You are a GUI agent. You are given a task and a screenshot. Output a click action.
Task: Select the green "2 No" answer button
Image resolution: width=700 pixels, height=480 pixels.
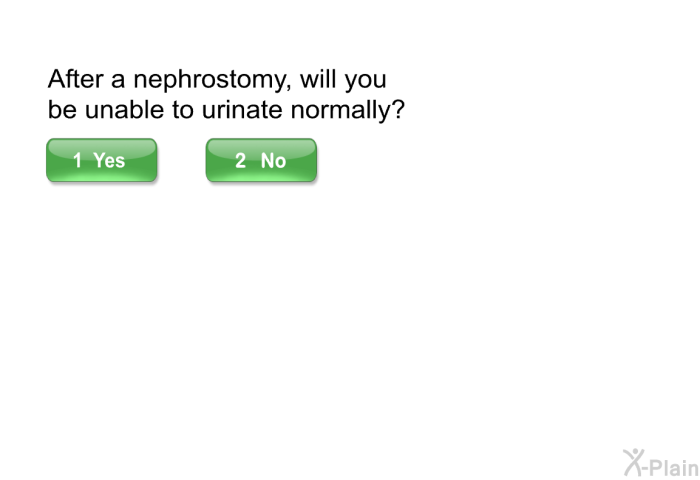[261, 160]
